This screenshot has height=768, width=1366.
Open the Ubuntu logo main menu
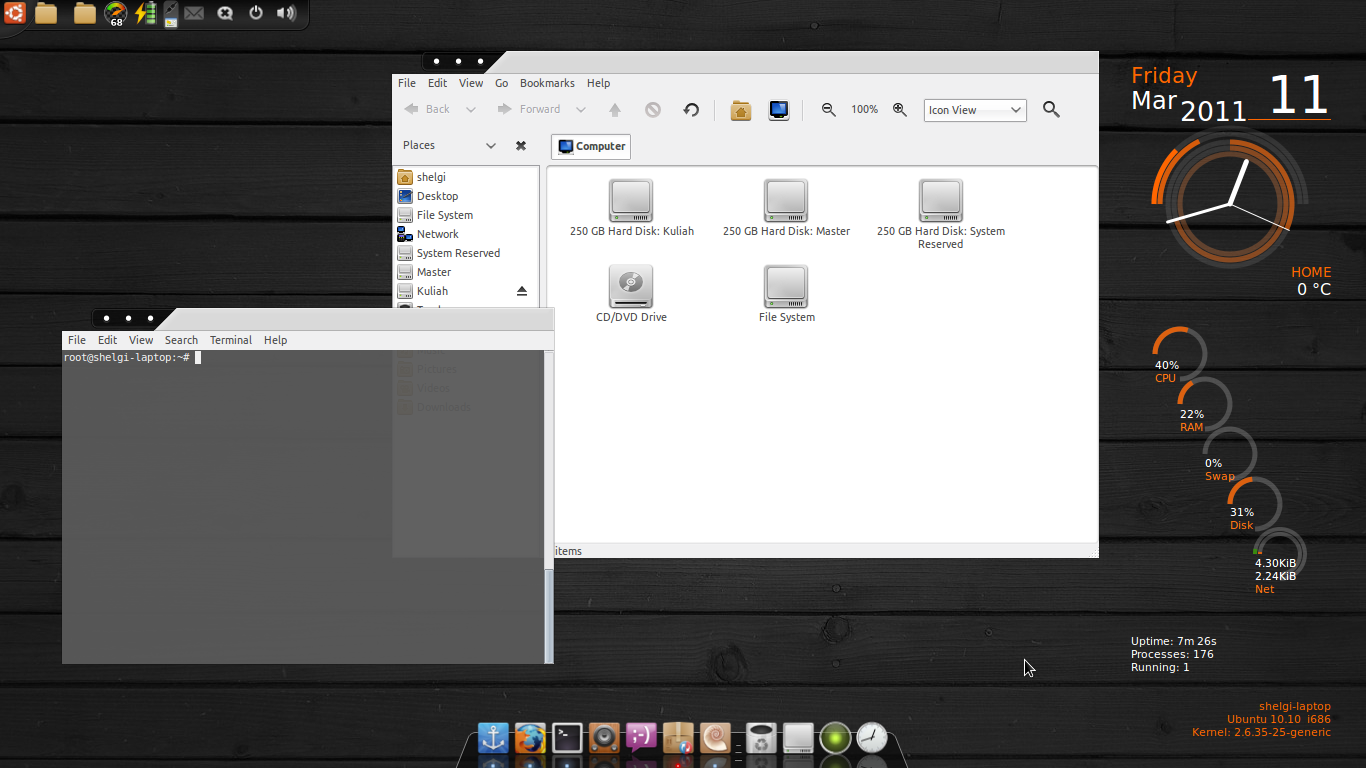(x=15, y=13)
